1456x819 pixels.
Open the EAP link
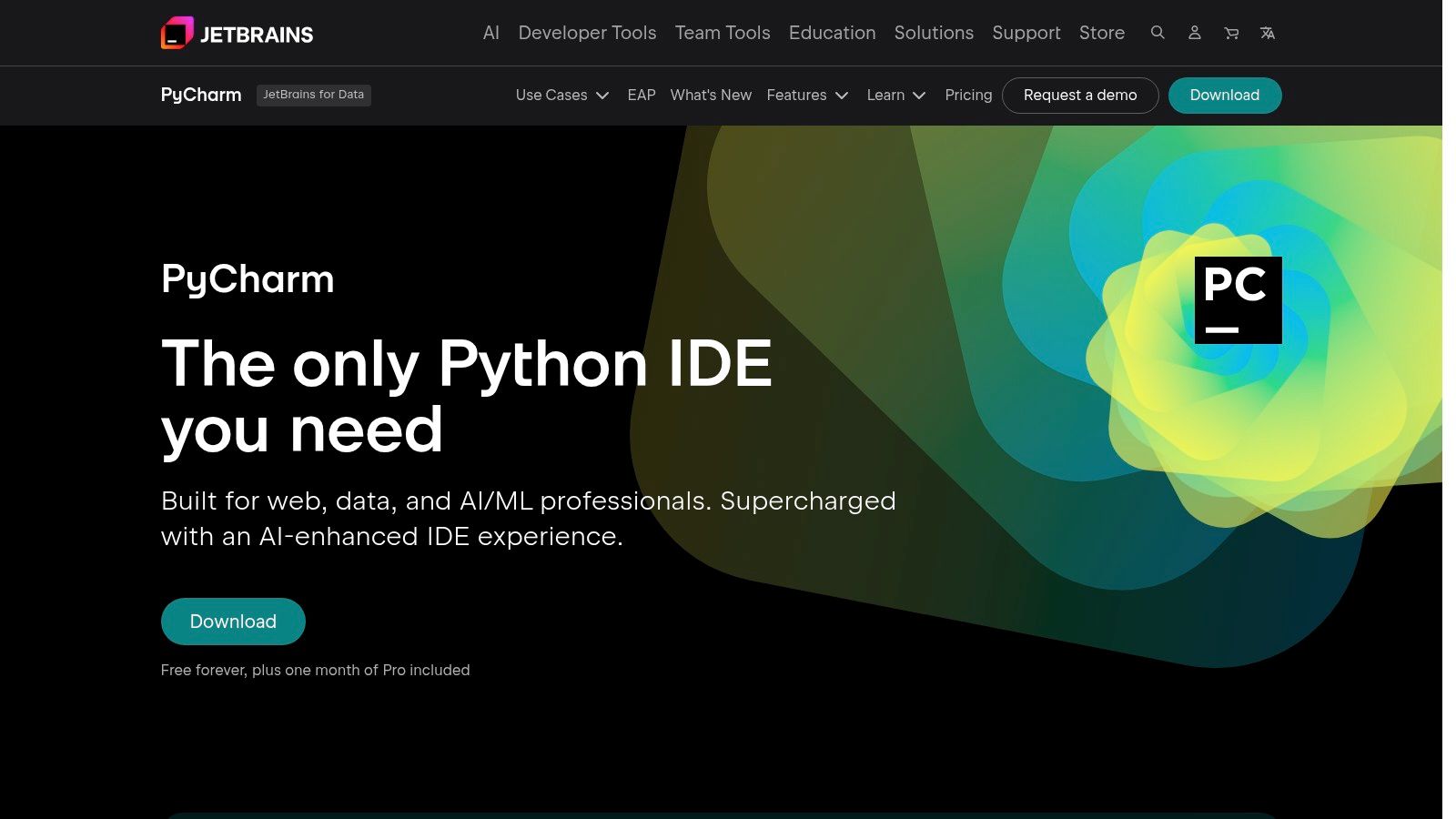(x=642, y=95)
